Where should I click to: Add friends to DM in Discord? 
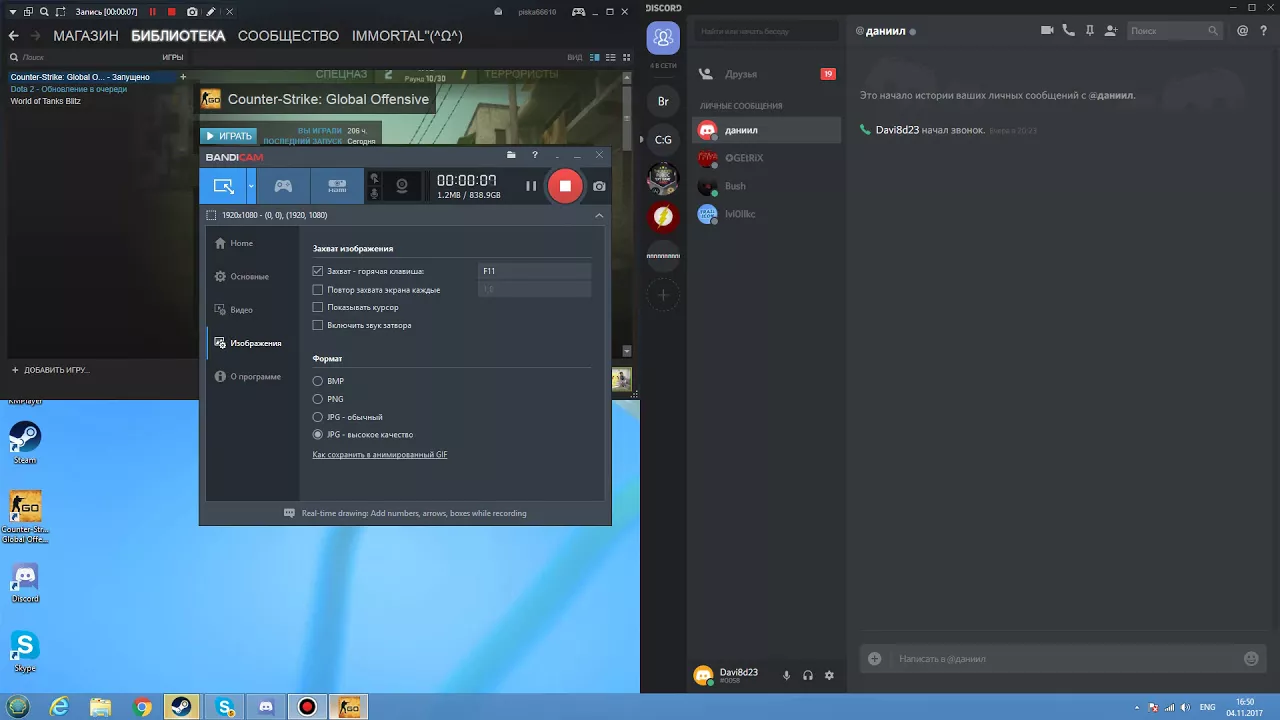click(1111, 31)
